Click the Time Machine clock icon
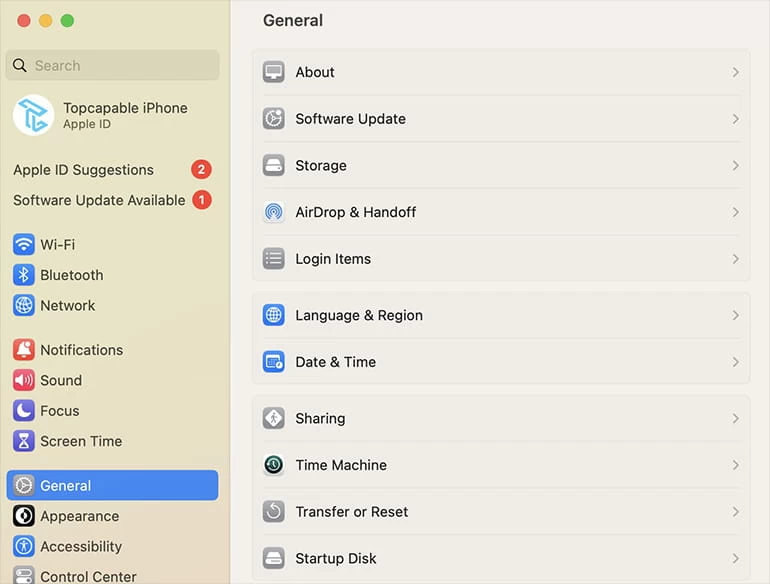The width and height of the screenshot is (770, 584). point(273,465)
